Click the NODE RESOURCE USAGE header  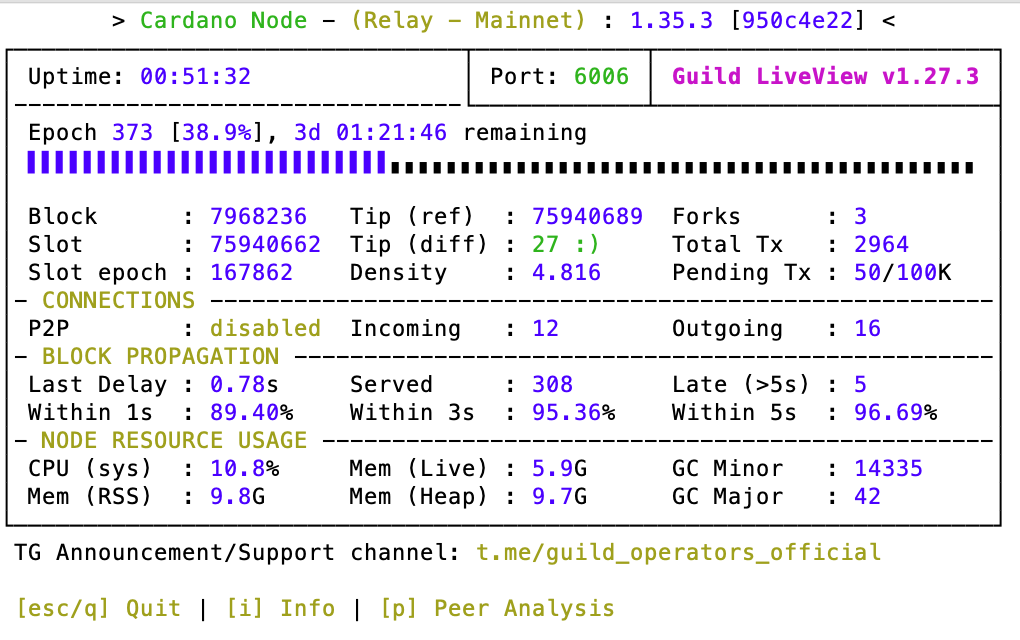click(174, 440)
